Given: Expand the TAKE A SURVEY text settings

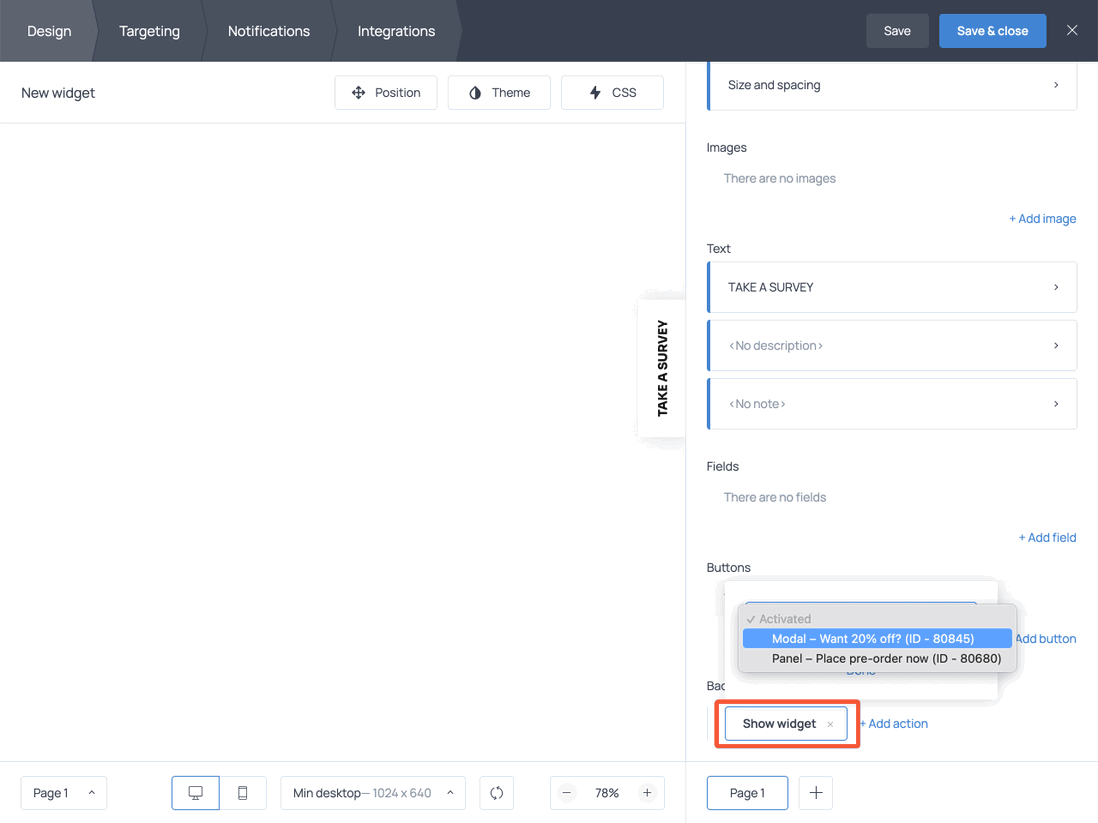Looking at the screenshot, I should pyautogui.click(x=891, y=287).
